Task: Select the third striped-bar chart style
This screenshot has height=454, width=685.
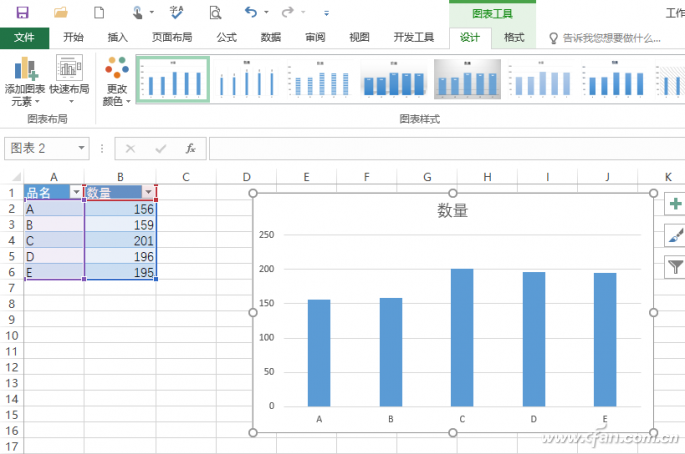Action: point(320,79)
